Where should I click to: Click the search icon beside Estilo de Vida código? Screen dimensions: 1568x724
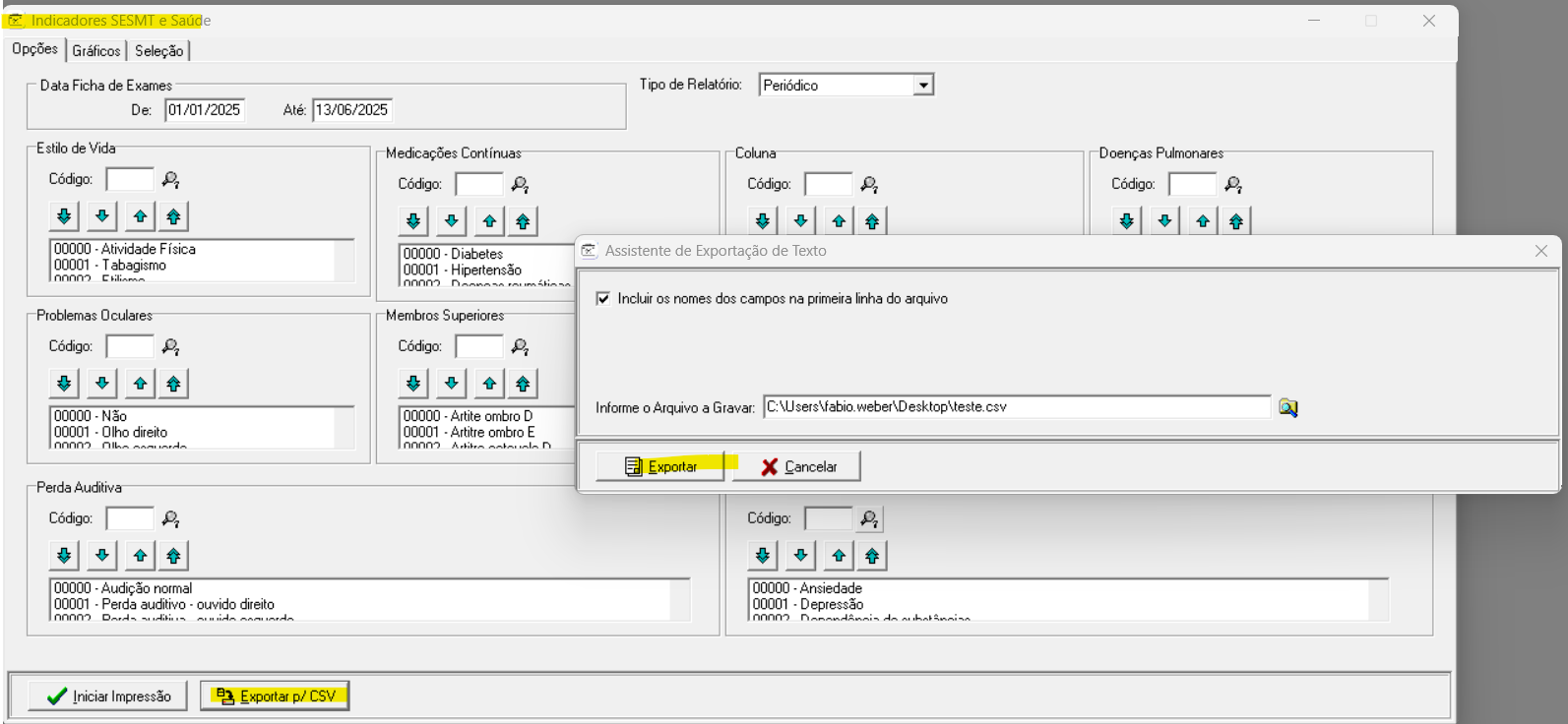click(x=171, y=180)
